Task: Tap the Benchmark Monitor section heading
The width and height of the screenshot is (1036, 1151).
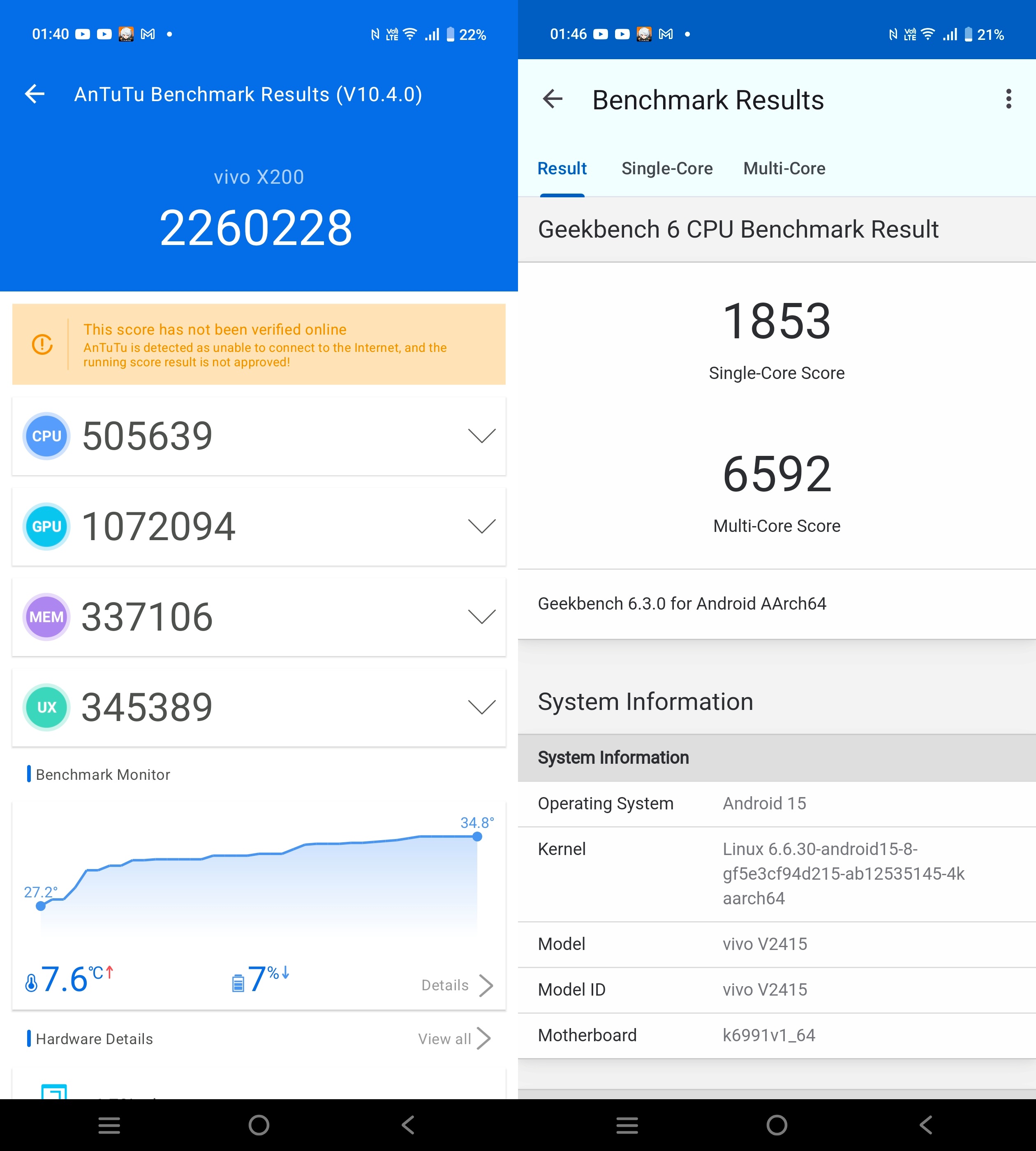Action: pos(103,775)
